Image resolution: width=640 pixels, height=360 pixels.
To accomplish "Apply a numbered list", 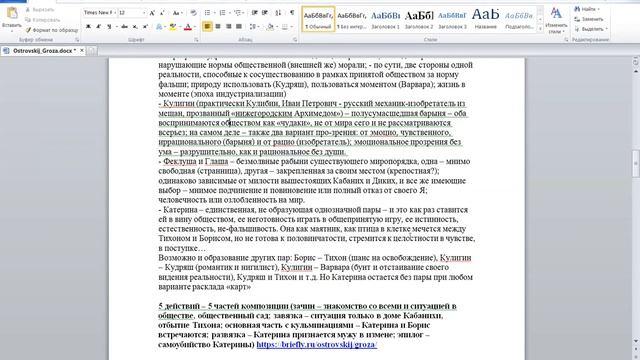I will 222,13.
